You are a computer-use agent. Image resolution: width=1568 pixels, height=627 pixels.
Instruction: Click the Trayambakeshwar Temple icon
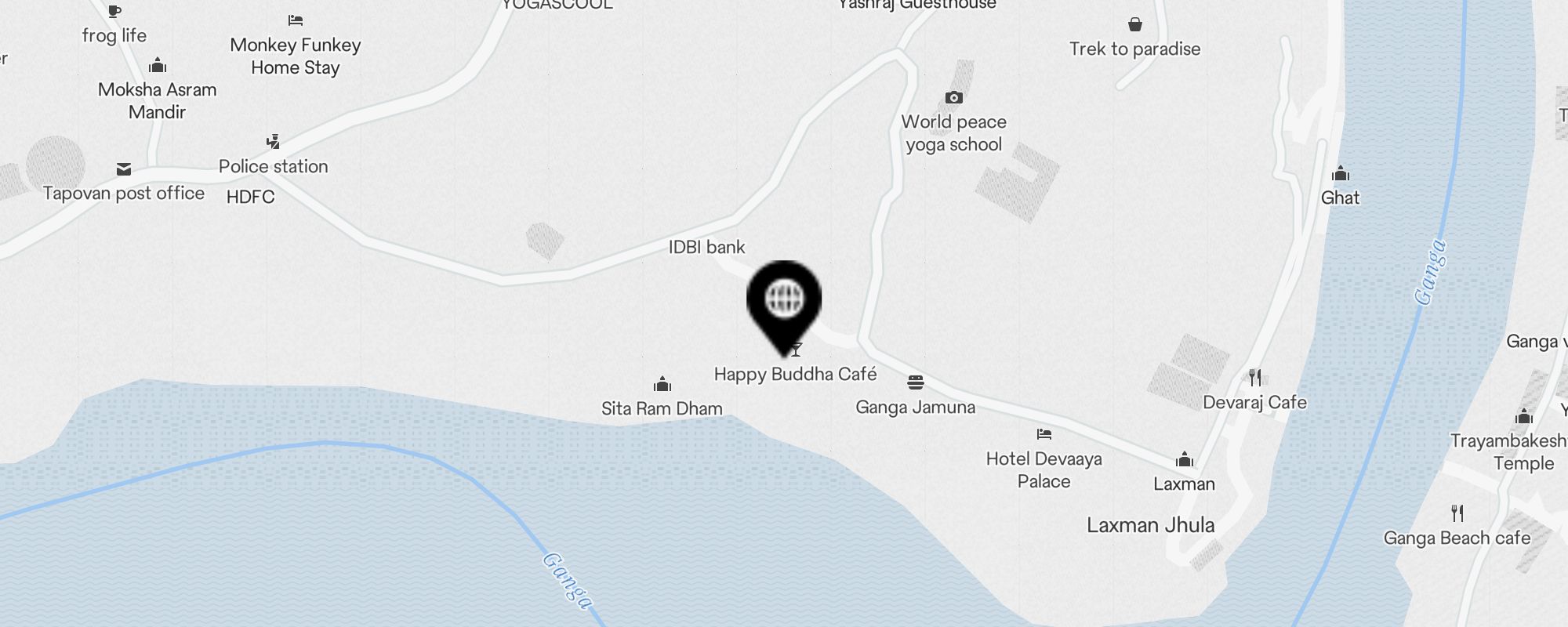pyautogui.click(x=1524, y=416)
